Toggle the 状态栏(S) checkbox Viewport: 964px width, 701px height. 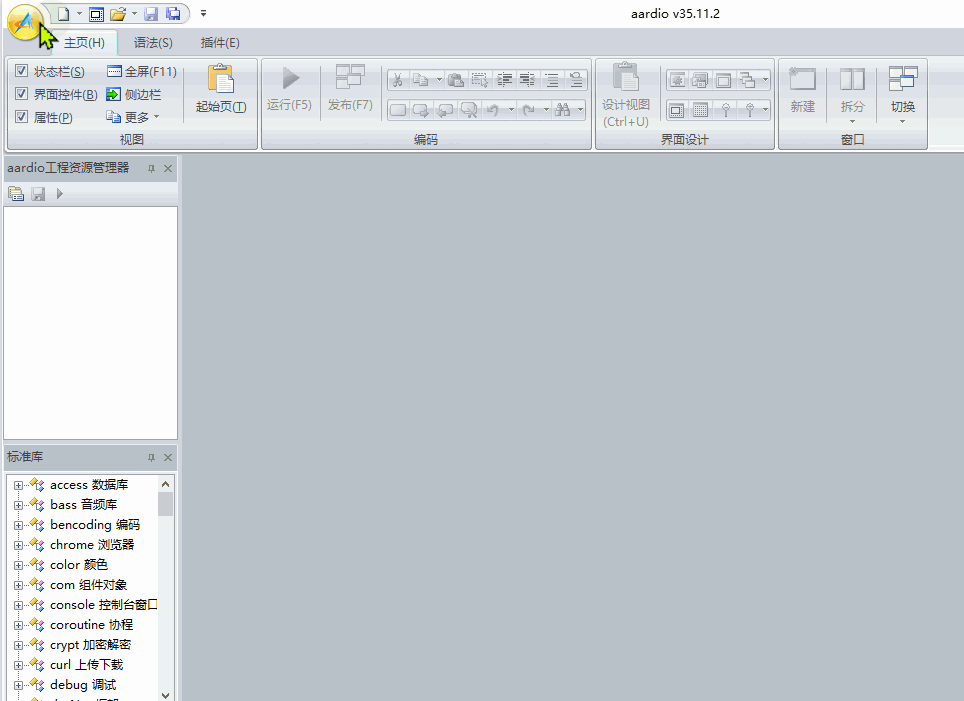coord(22,72)
